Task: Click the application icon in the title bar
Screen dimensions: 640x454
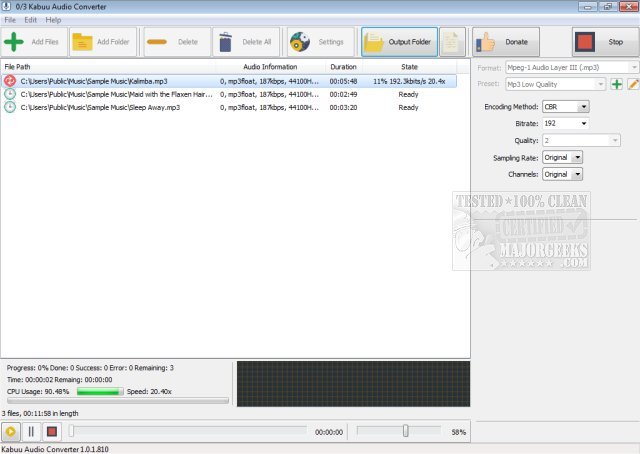Action: [6, 6]
